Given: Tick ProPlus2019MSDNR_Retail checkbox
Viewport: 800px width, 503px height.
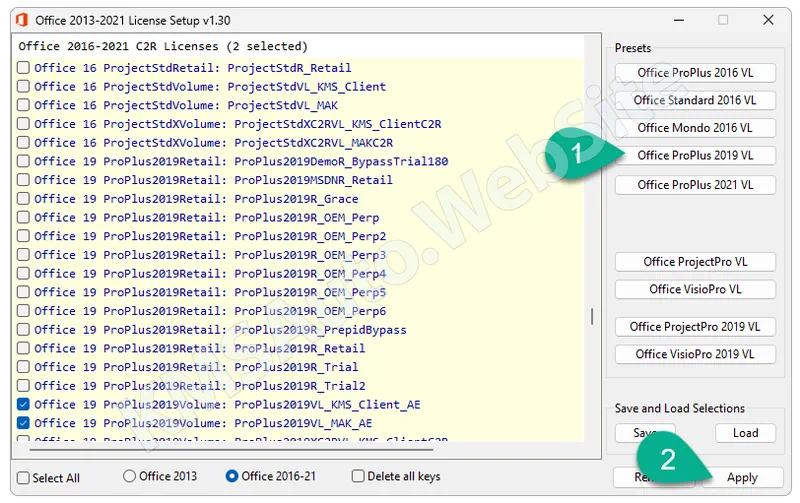Looking at the screenshot, I should point(23,180).
